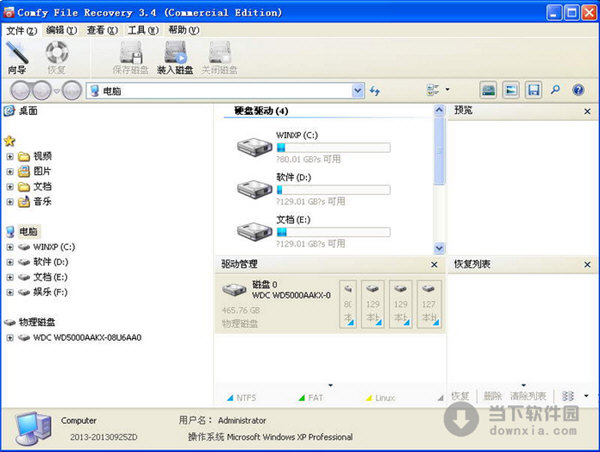Click the up-level round navigation button
Screen dimensions: 600x452
72,91
